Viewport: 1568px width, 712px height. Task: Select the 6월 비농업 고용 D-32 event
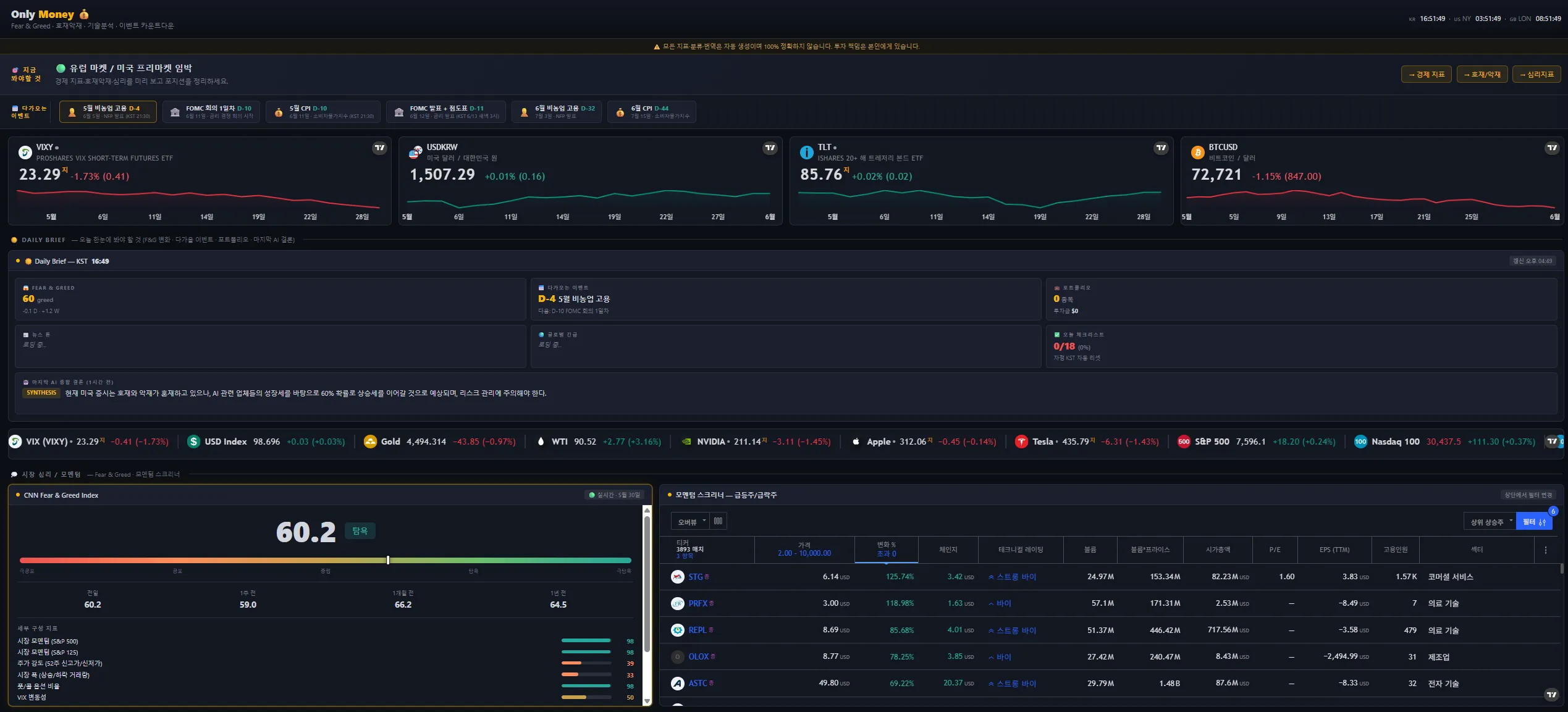tap(557, 112)
